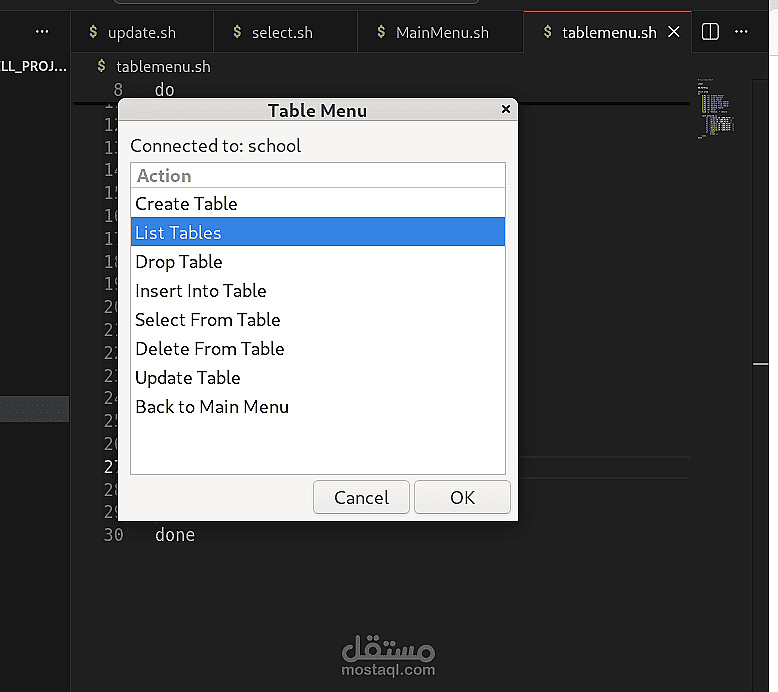
Task: Click the shell icon on MainMenu.sh tab
Action: 381,32
